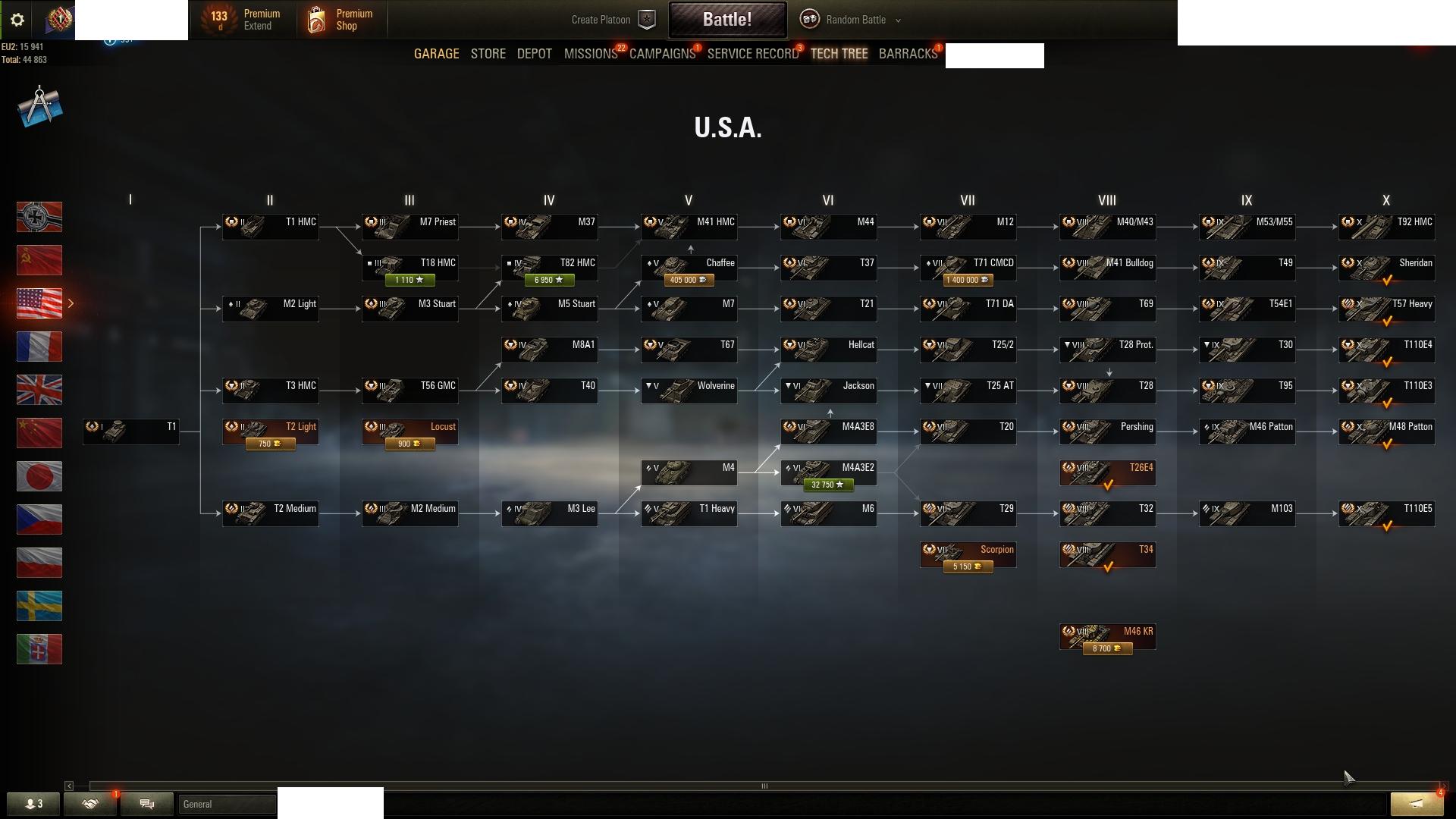Select the Chaffee tank node

(689, 268)
